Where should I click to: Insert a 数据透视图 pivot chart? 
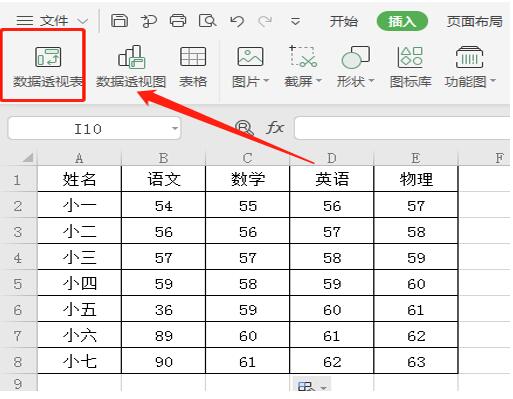(131, 67)
